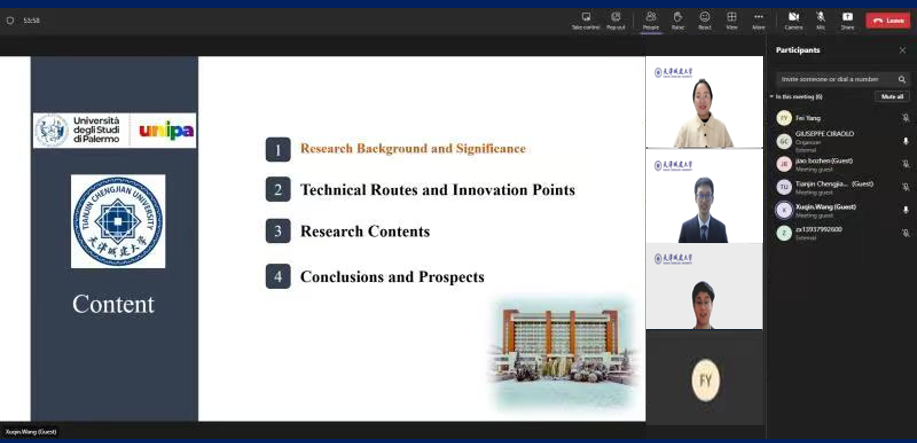Image resolution: width=917 pixels, height=443 pixels.
Task: Open the View layout options
Action: (x=732, y=18)
